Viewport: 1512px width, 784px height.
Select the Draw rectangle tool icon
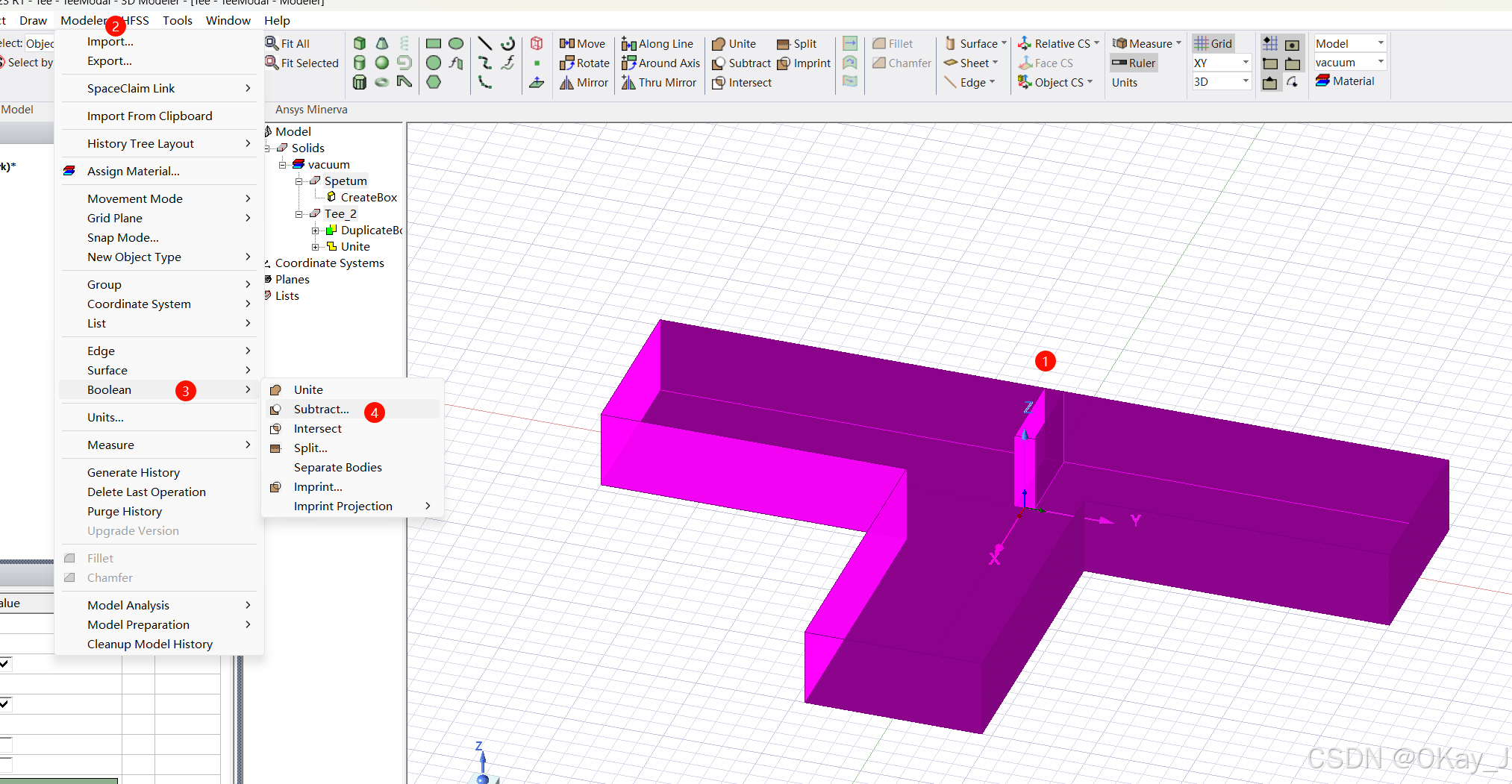click(434, 43)
